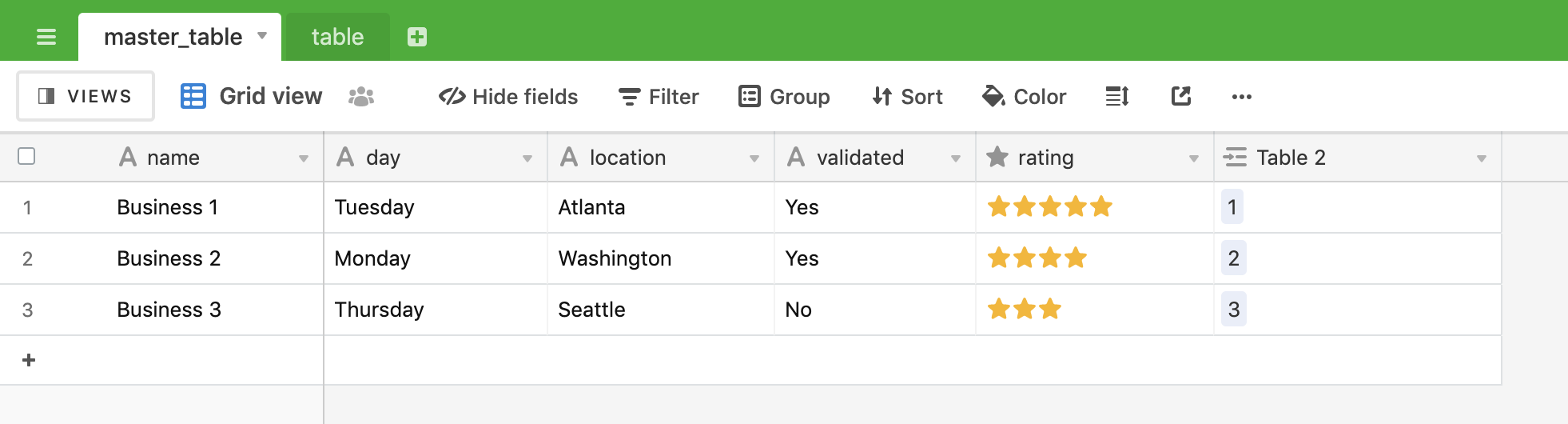Click the row height icon
The width and height of the screenshot is (1568, 424).
[1117, 97]
